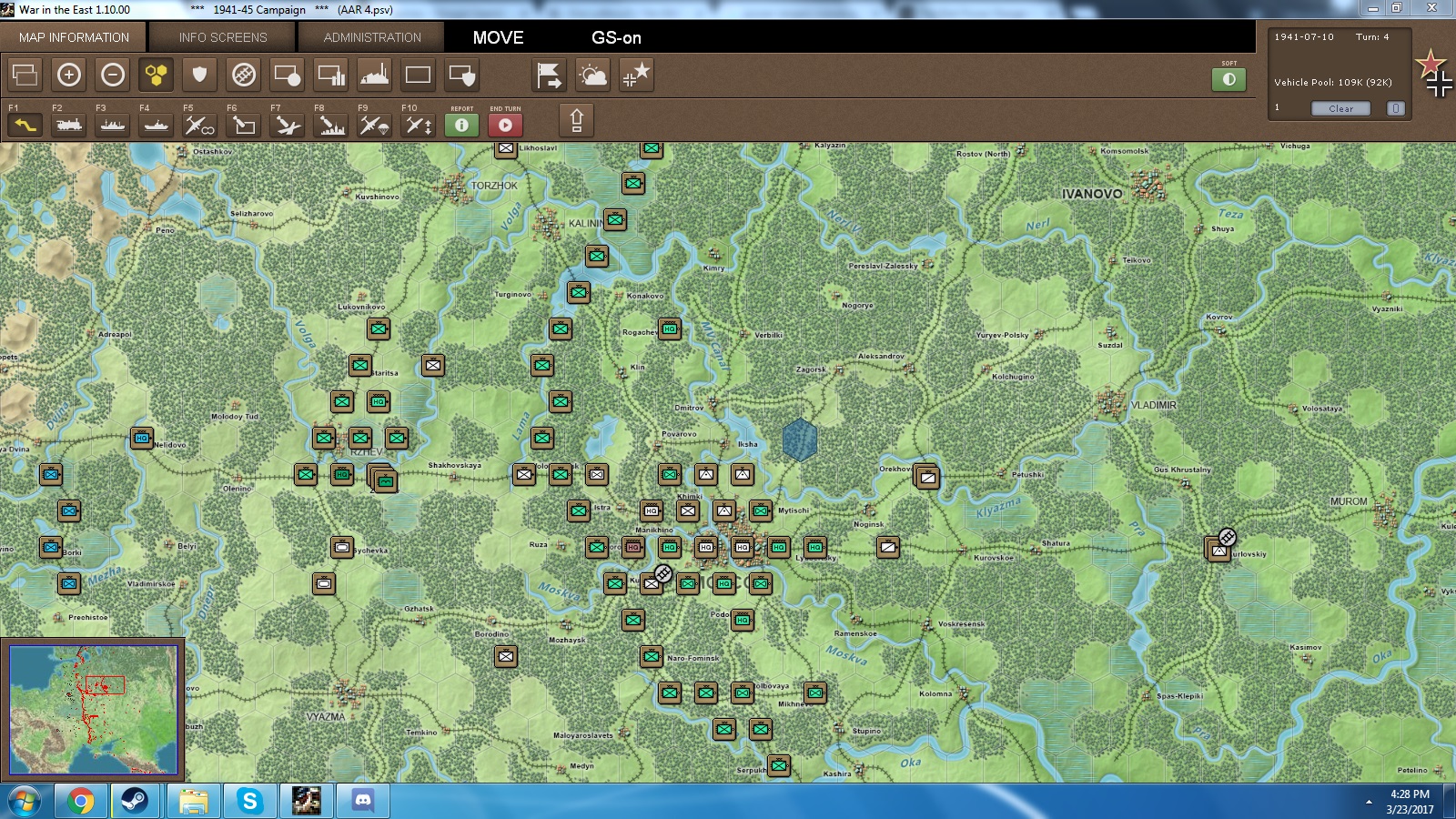Toggle the hex grid display button
1456x819 pixels.
click(157, 75)
